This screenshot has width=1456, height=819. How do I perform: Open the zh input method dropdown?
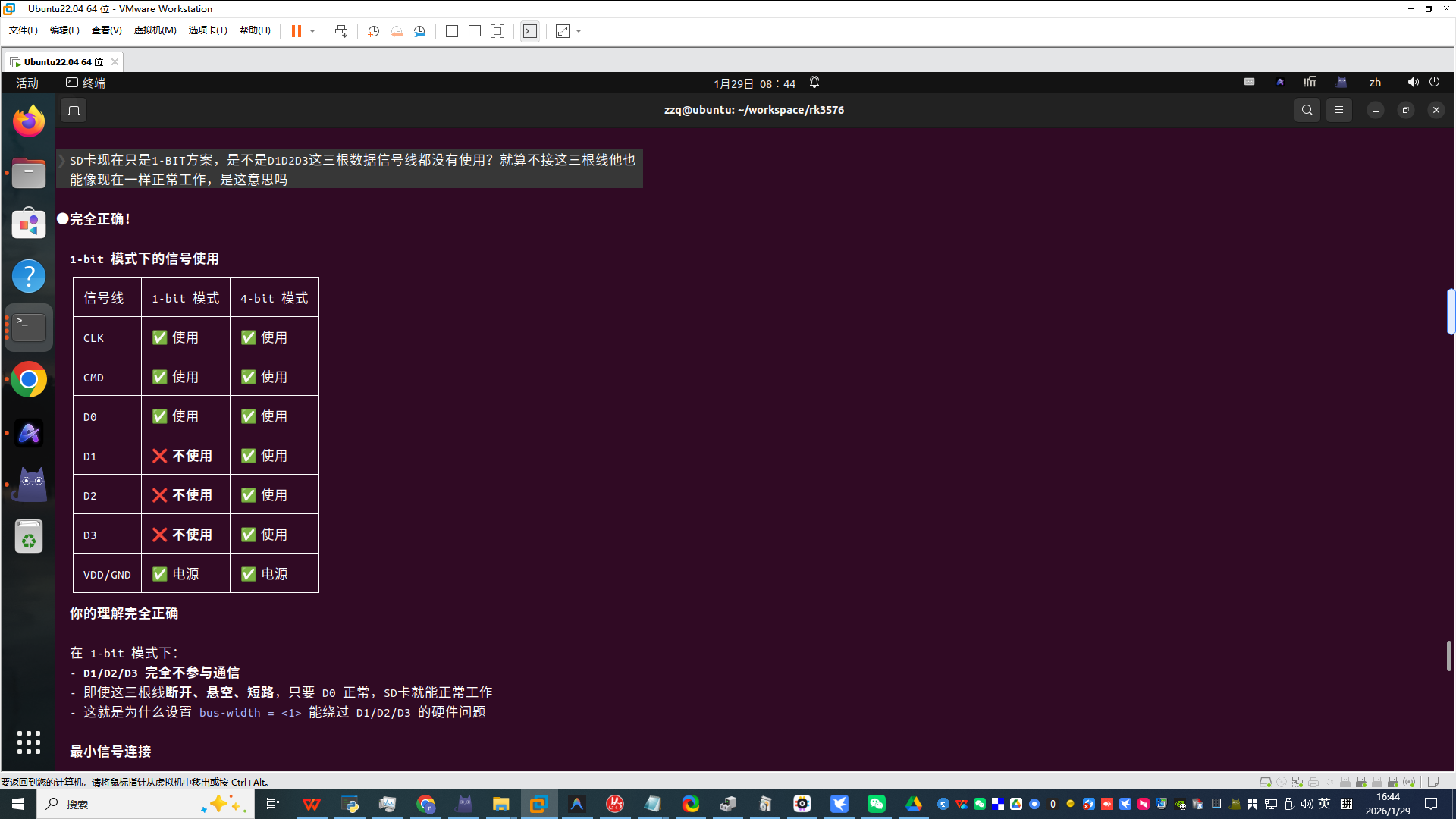tap(1375, 83)
